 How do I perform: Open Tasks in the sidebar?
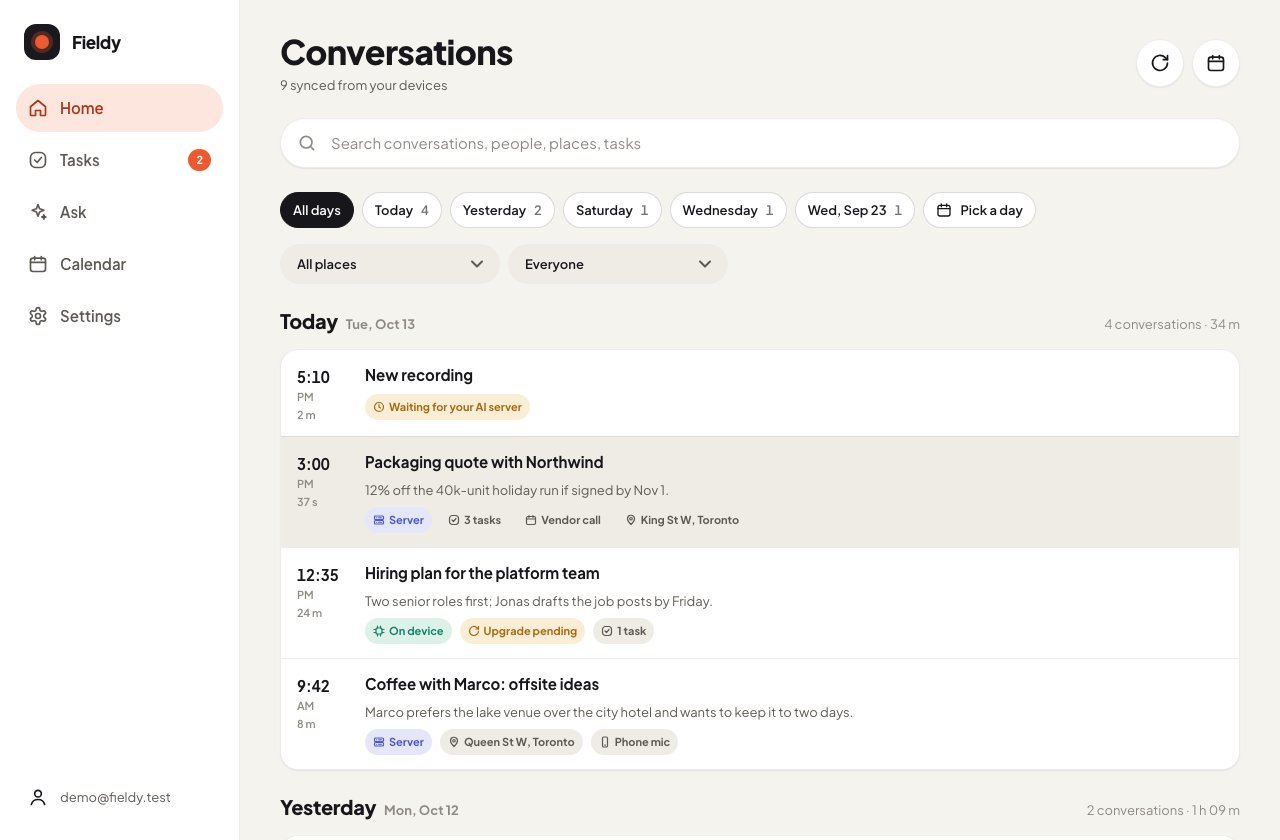[x=119, y=160]
